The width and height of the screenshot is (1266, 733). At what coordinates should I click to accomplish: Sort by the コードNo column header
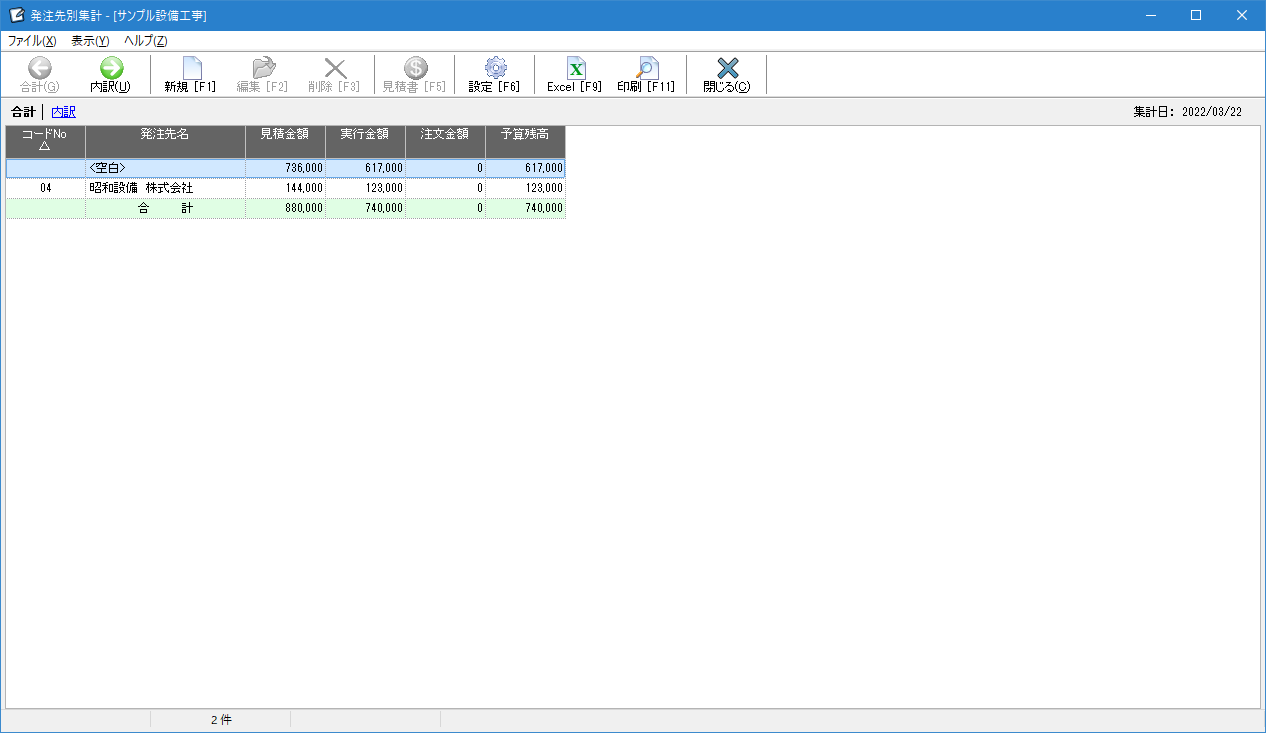tap(46, 141)
